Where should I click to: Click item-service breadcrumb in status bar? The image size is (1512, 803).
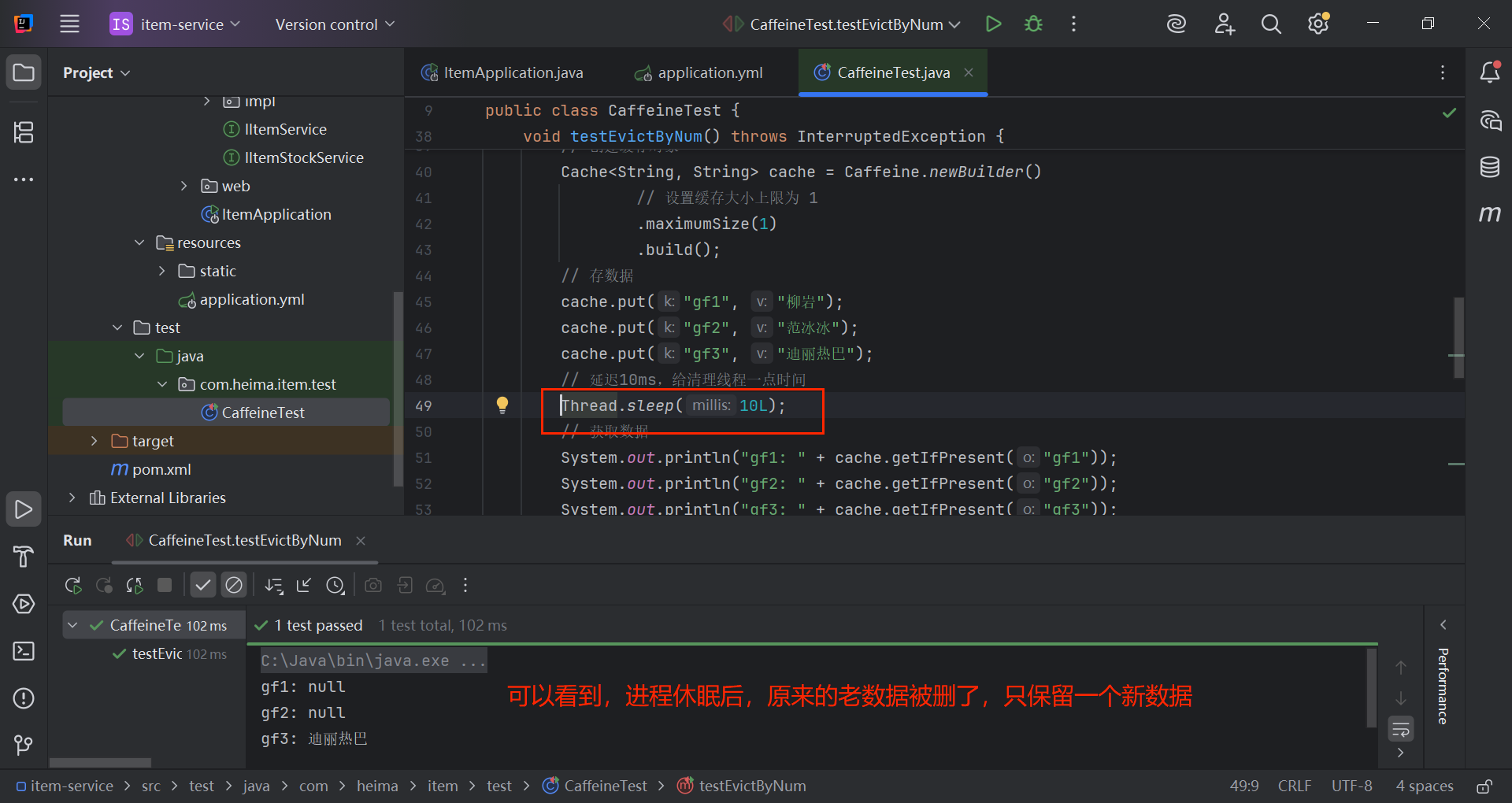point(65,786)
